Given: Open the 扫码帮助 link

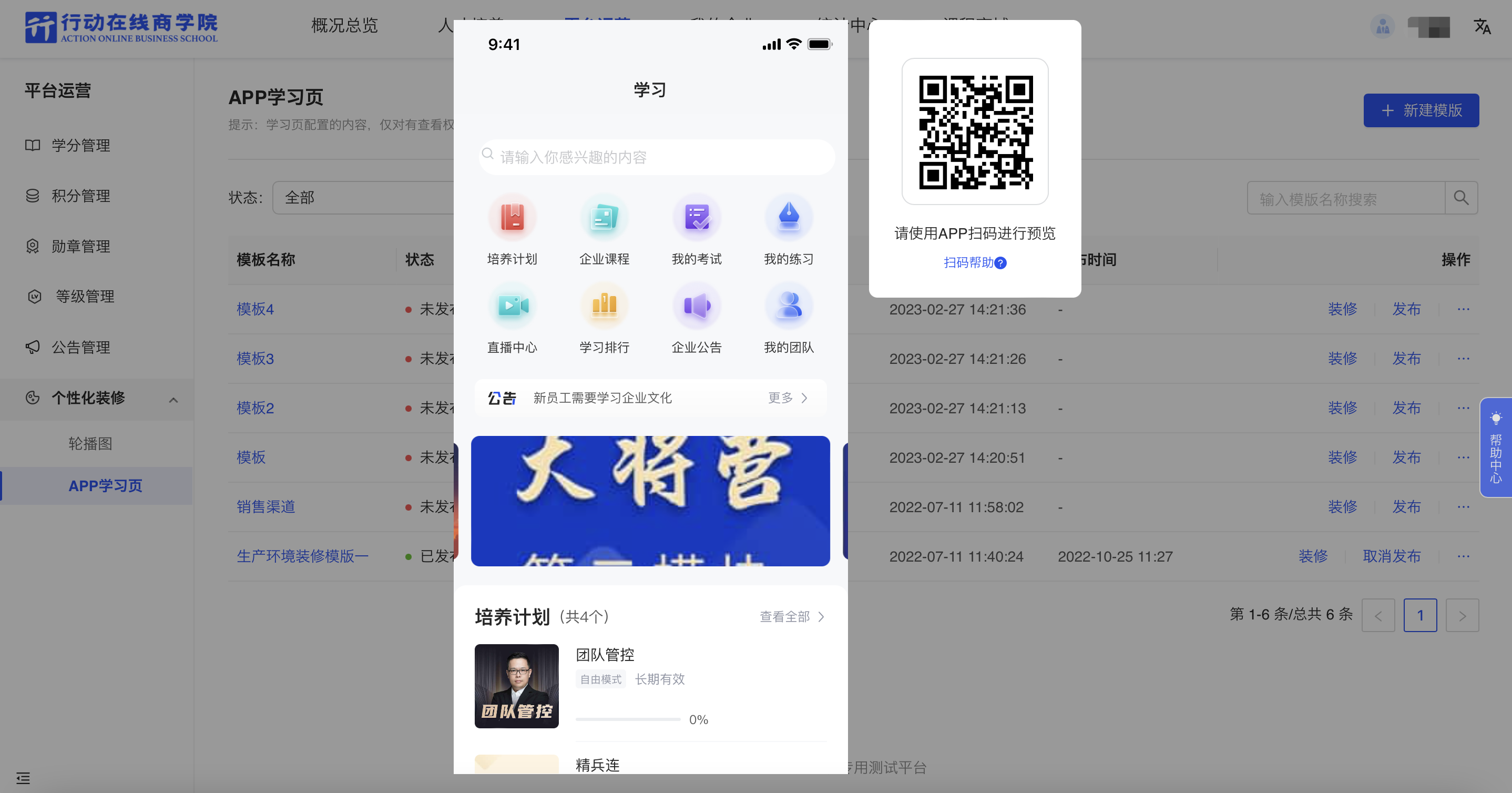Looking at the screenshot, I should (x=968, y=263).
